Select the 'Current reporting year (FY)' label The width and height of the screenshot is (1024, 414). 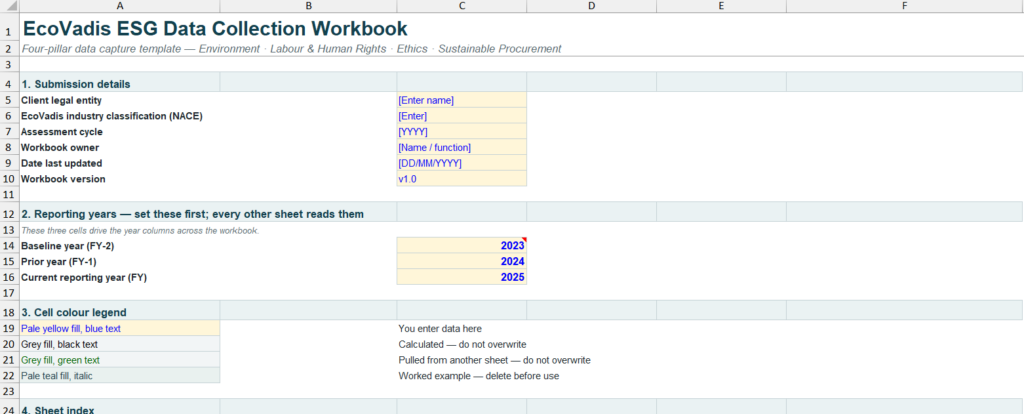(x=84, y=278)
